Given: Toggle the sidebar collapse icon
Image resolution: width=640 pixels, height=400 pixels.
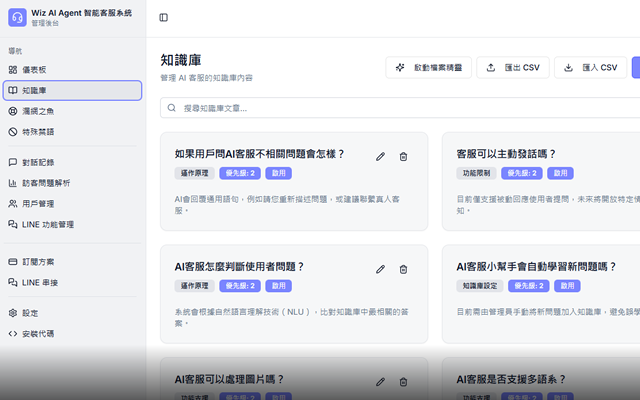Looking at the screenshot, I should 164,17.
